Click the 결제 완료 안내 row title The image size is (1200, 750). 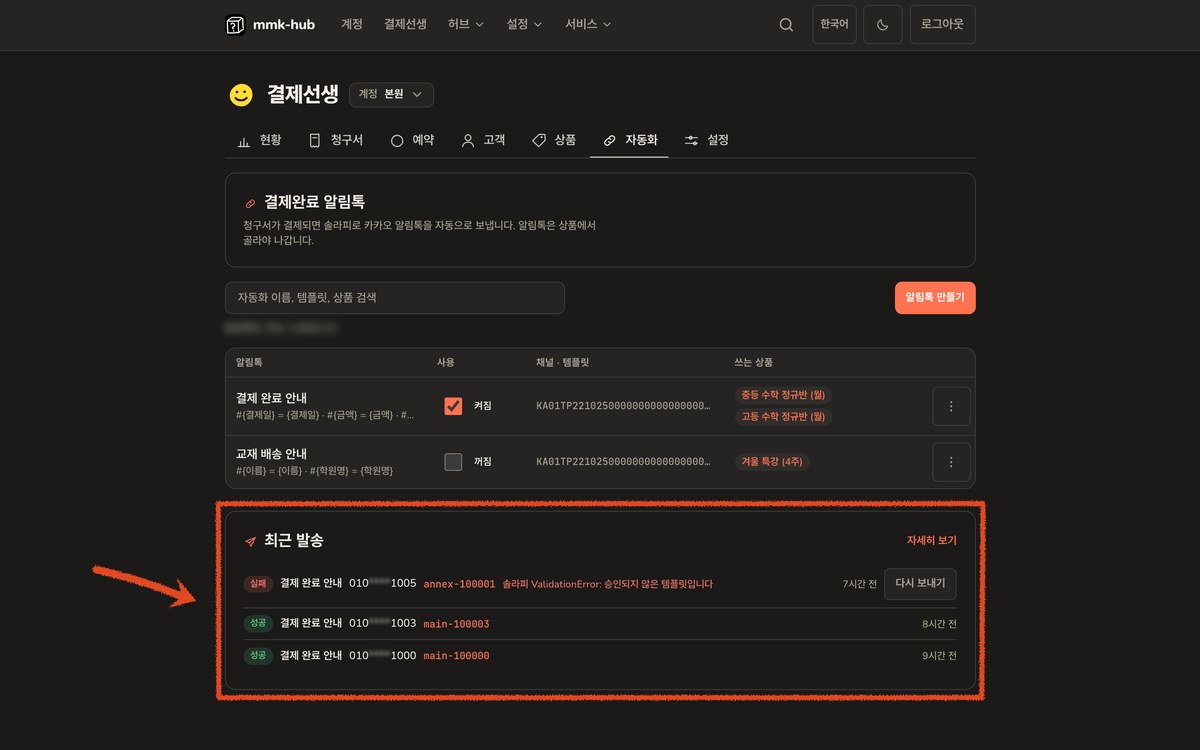coord(271,398)
